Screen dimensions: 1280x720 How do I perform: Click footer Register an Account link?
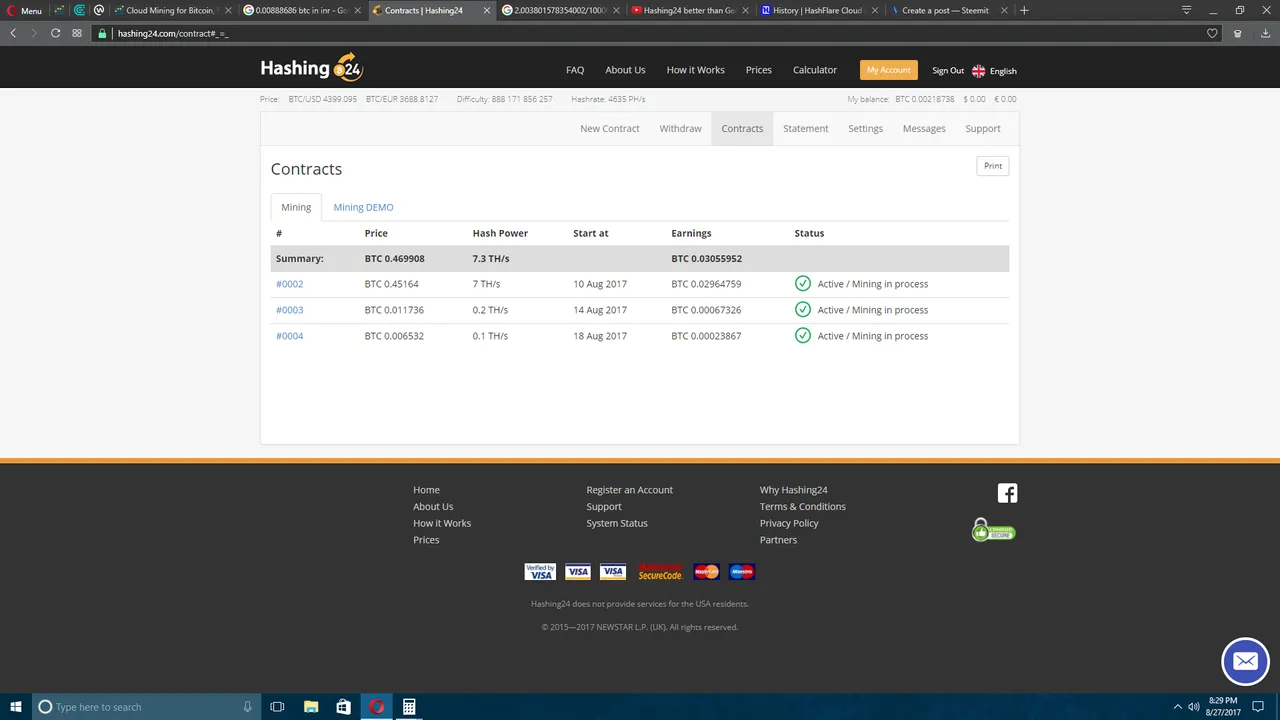coord(629,490)
